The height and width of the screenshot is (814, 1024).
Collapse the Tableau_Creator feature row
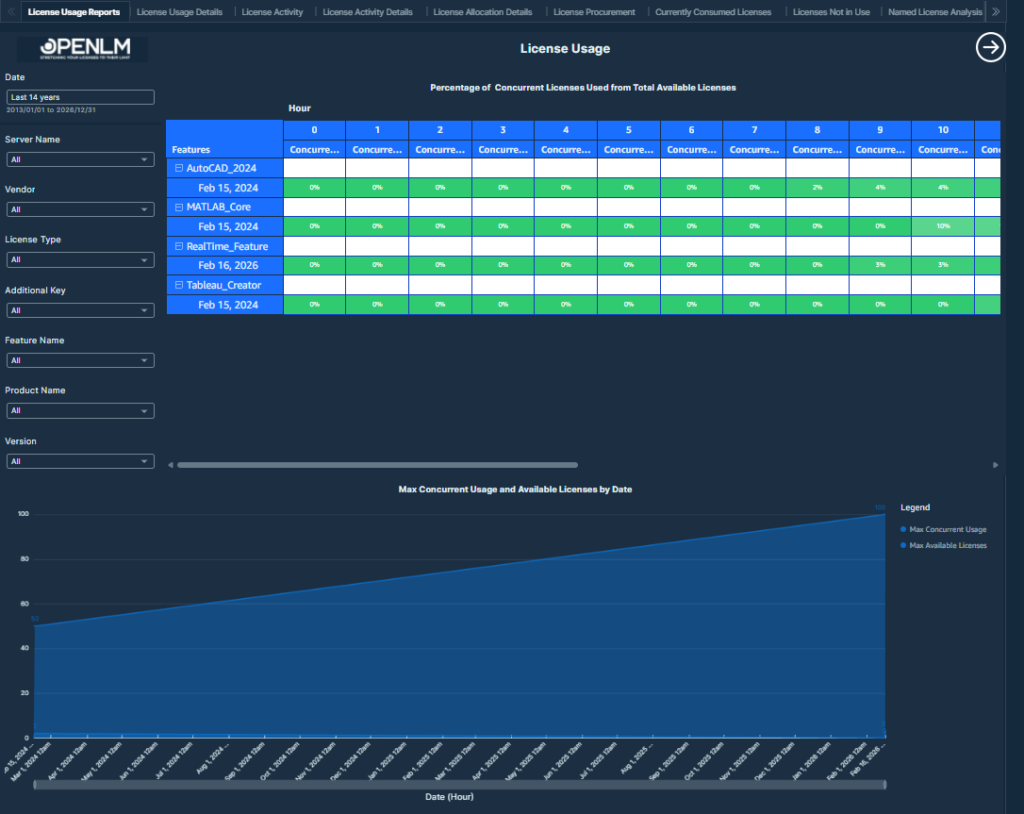tap(179, 285)
